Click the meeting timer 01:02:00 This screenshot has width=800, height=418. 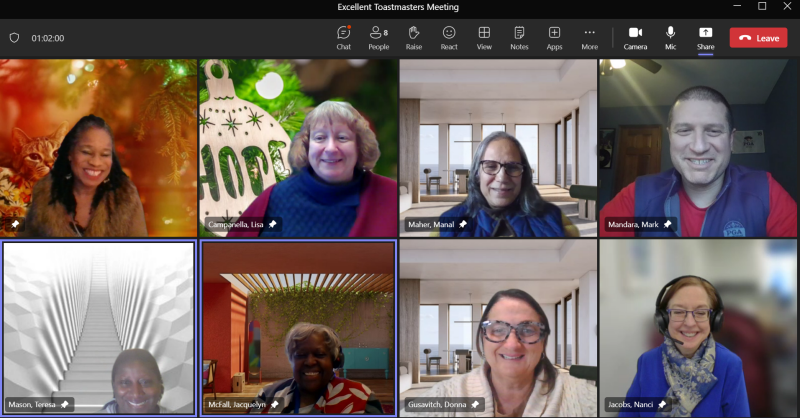(47, 38)
